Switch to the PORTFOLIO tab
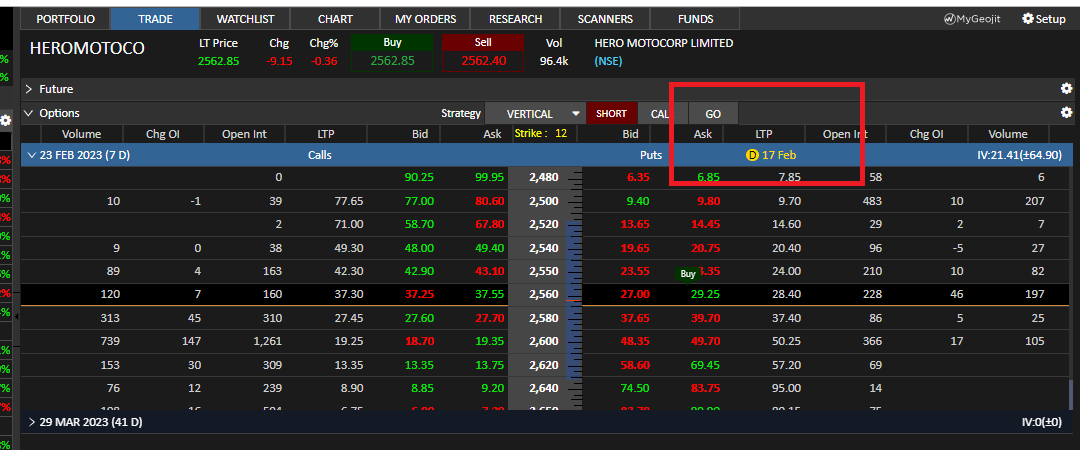Viewport: 1080px width, 450px height. pos(65,19)
